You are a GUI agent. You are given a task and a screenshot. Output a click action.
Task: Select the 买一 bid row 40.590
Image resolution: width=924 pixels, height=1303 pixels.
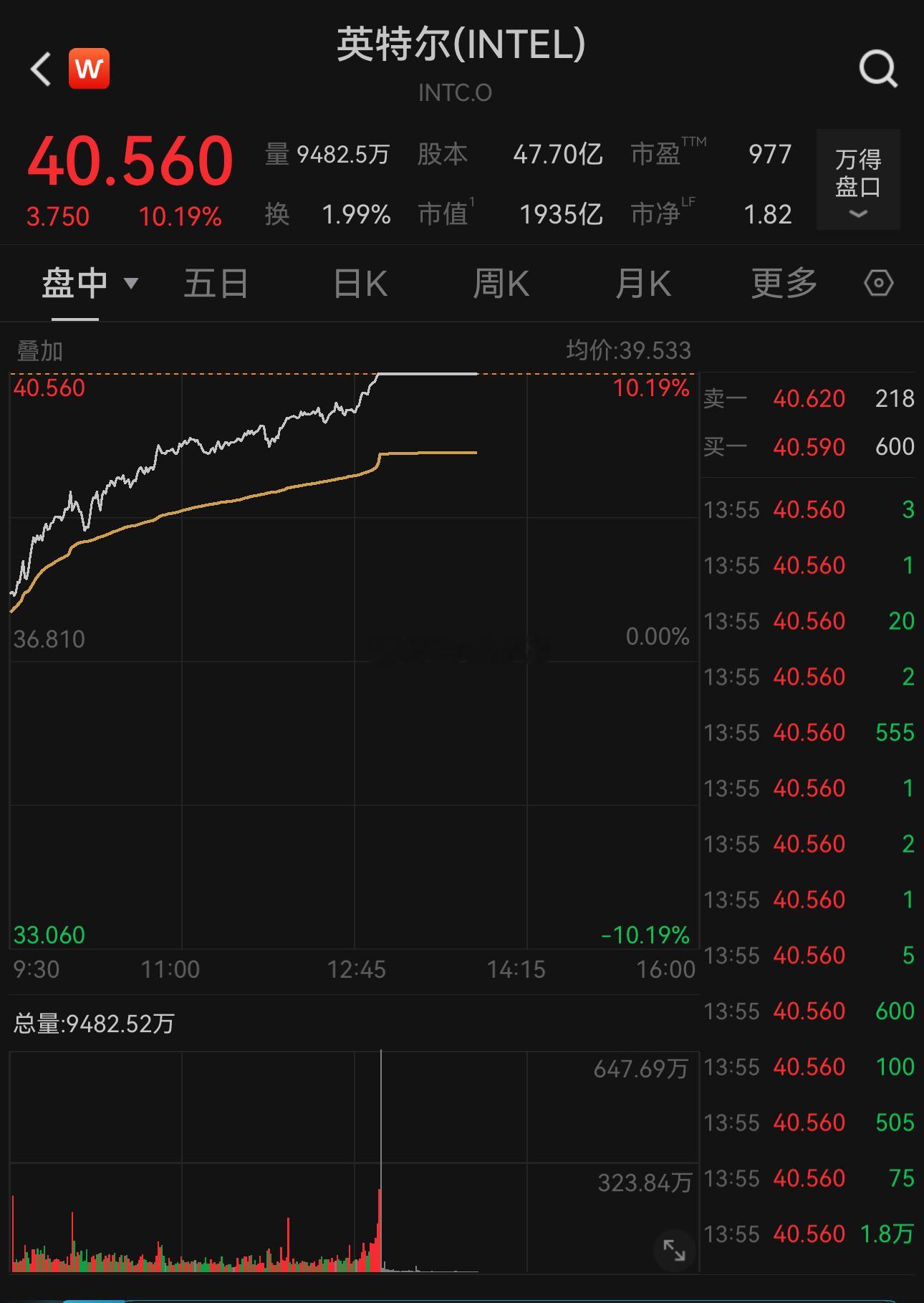click(809, 447)
